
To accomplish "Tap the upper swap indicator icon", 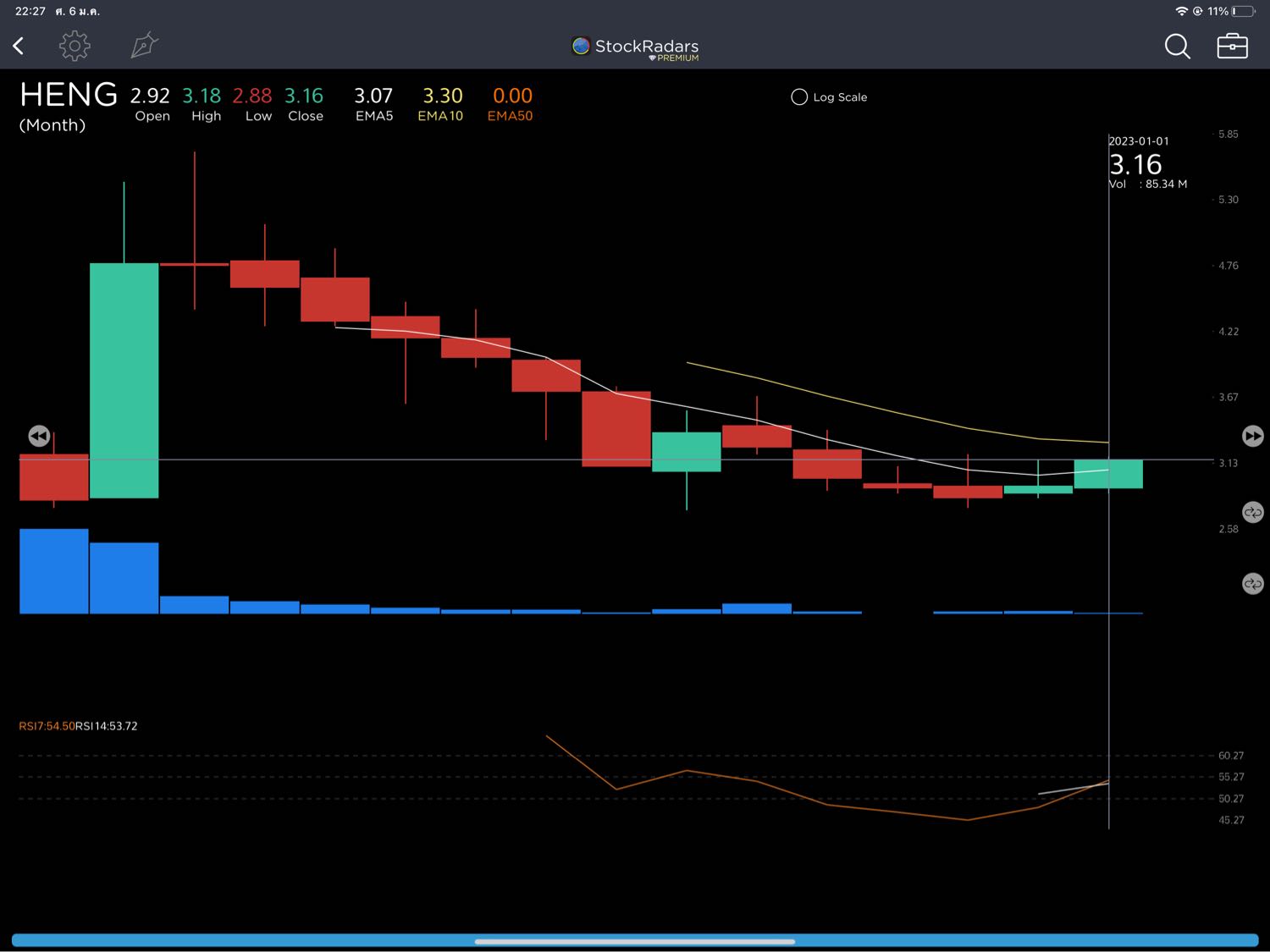I will click(1253, 512).
